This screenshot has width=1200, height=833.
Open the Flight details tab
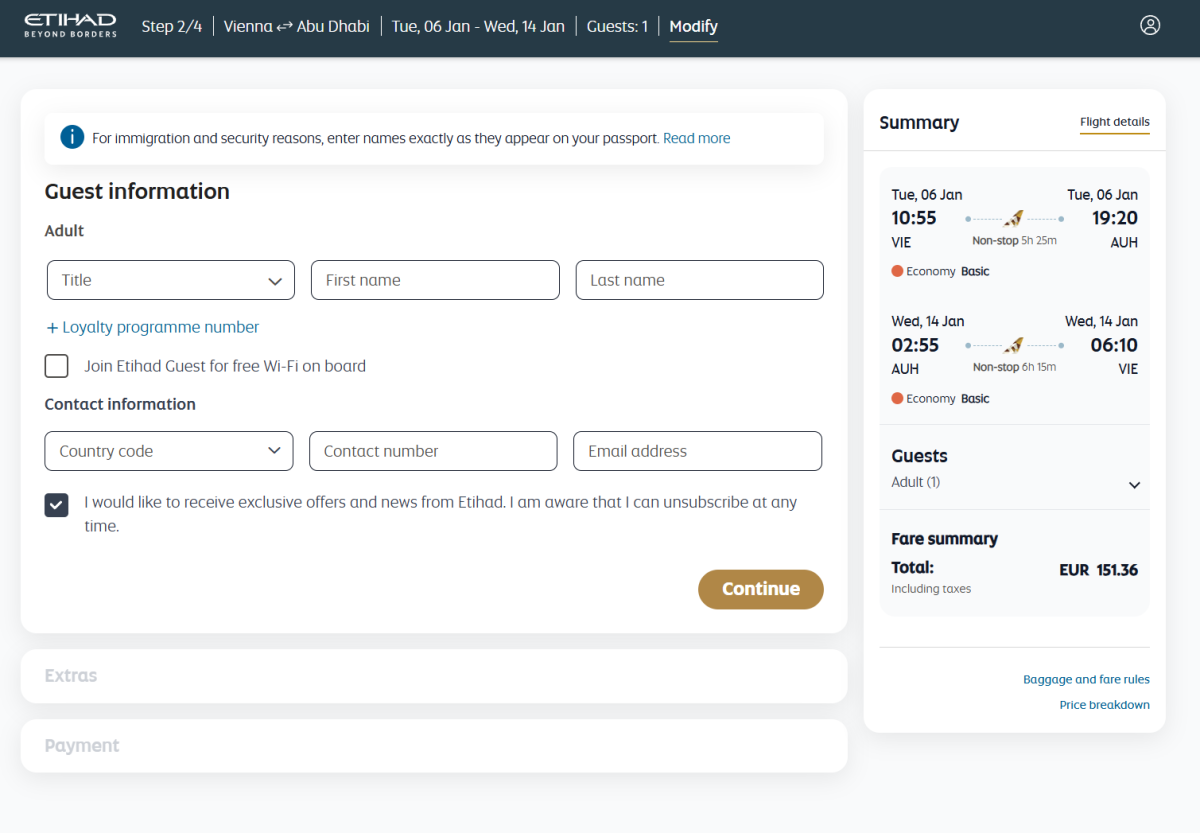1114,123
